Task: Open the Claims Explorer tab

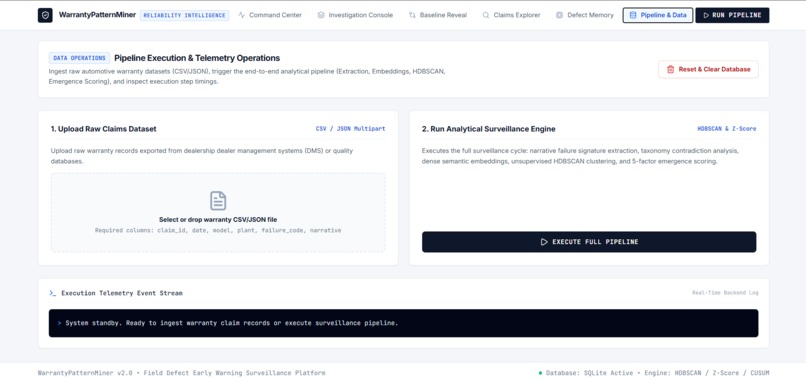Action: point(511,15)
